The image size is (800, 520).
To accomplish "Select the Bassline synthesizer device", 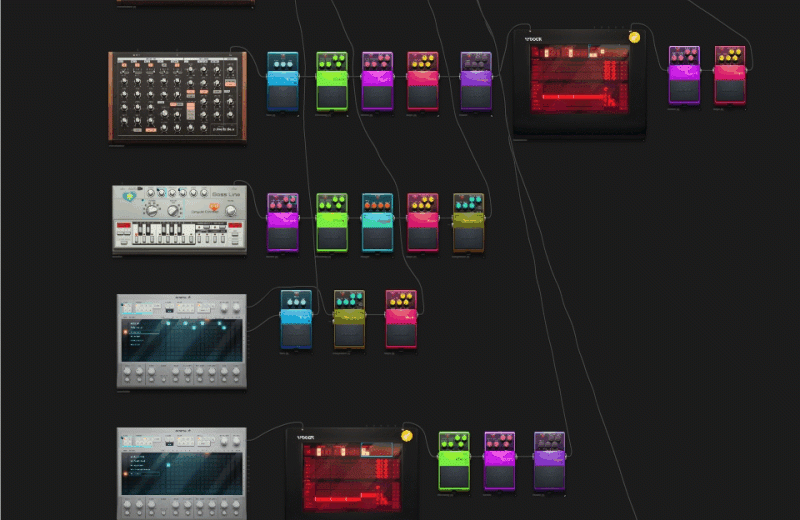I will (179, 219).
